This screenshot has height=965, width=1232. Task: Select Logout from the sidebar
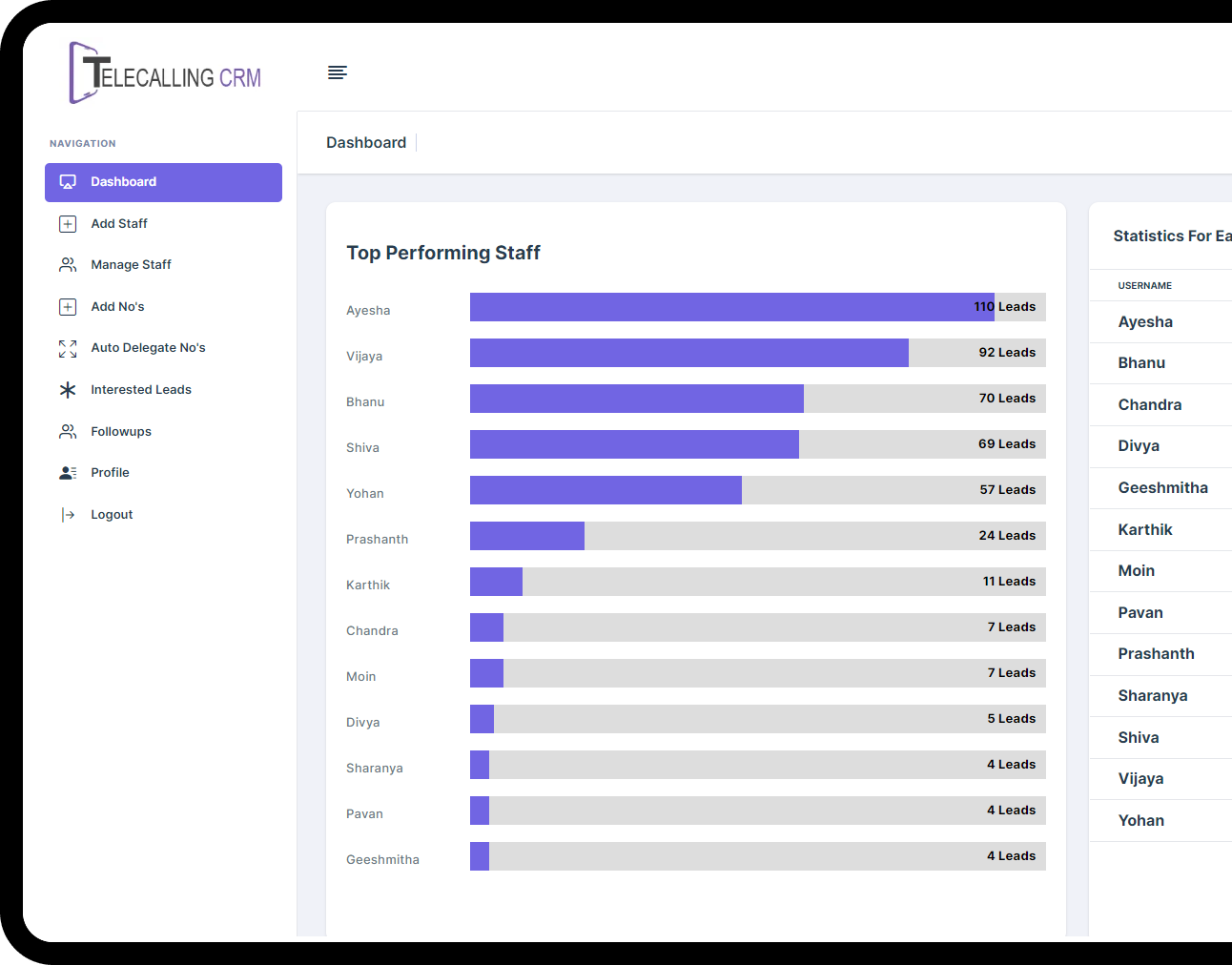(163, 515)
